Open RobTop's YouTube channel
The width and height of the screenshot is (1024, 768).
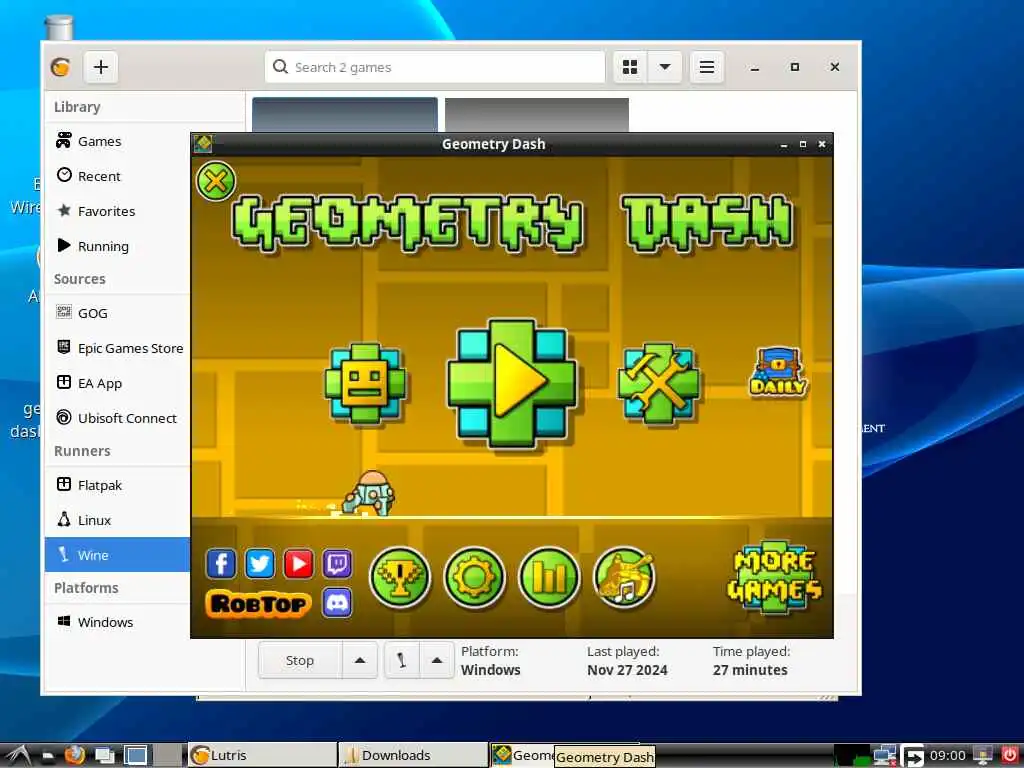tap(298, 564)
